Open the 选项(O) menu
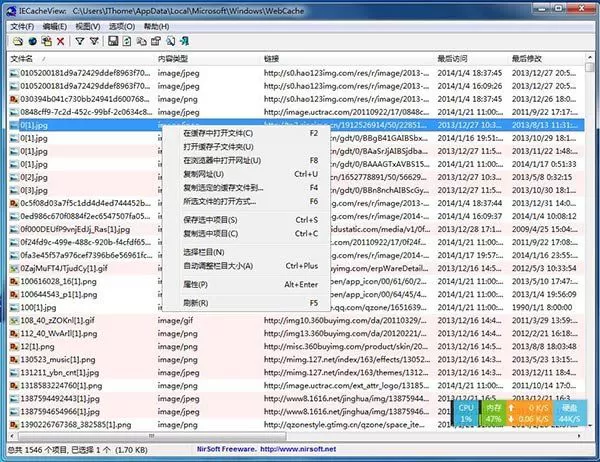Image resolution: width=600 pixels, height=462 pixels. click(122, 26)
